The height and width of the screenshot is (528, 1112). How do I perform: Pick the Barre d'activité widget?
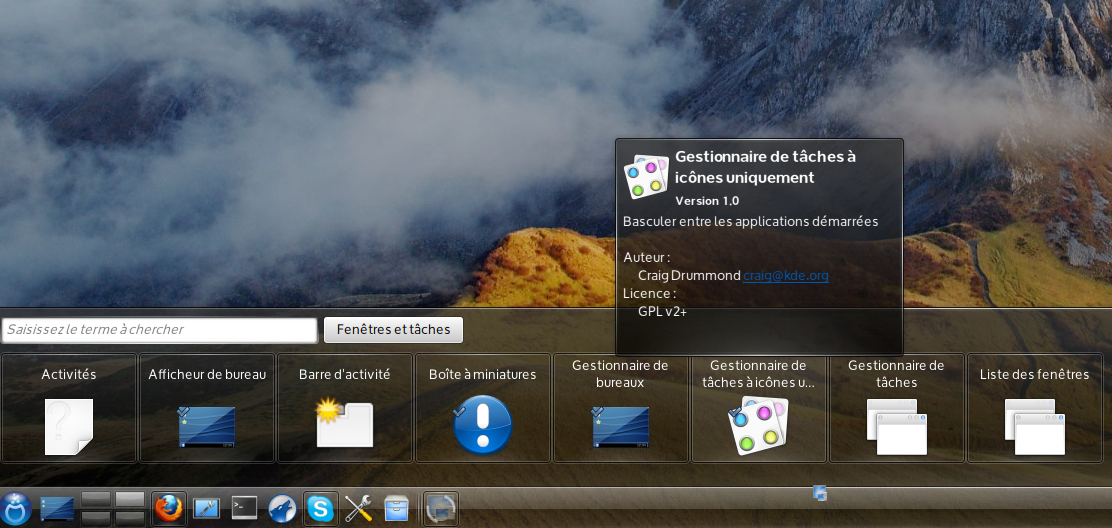[x=345, y=408]
